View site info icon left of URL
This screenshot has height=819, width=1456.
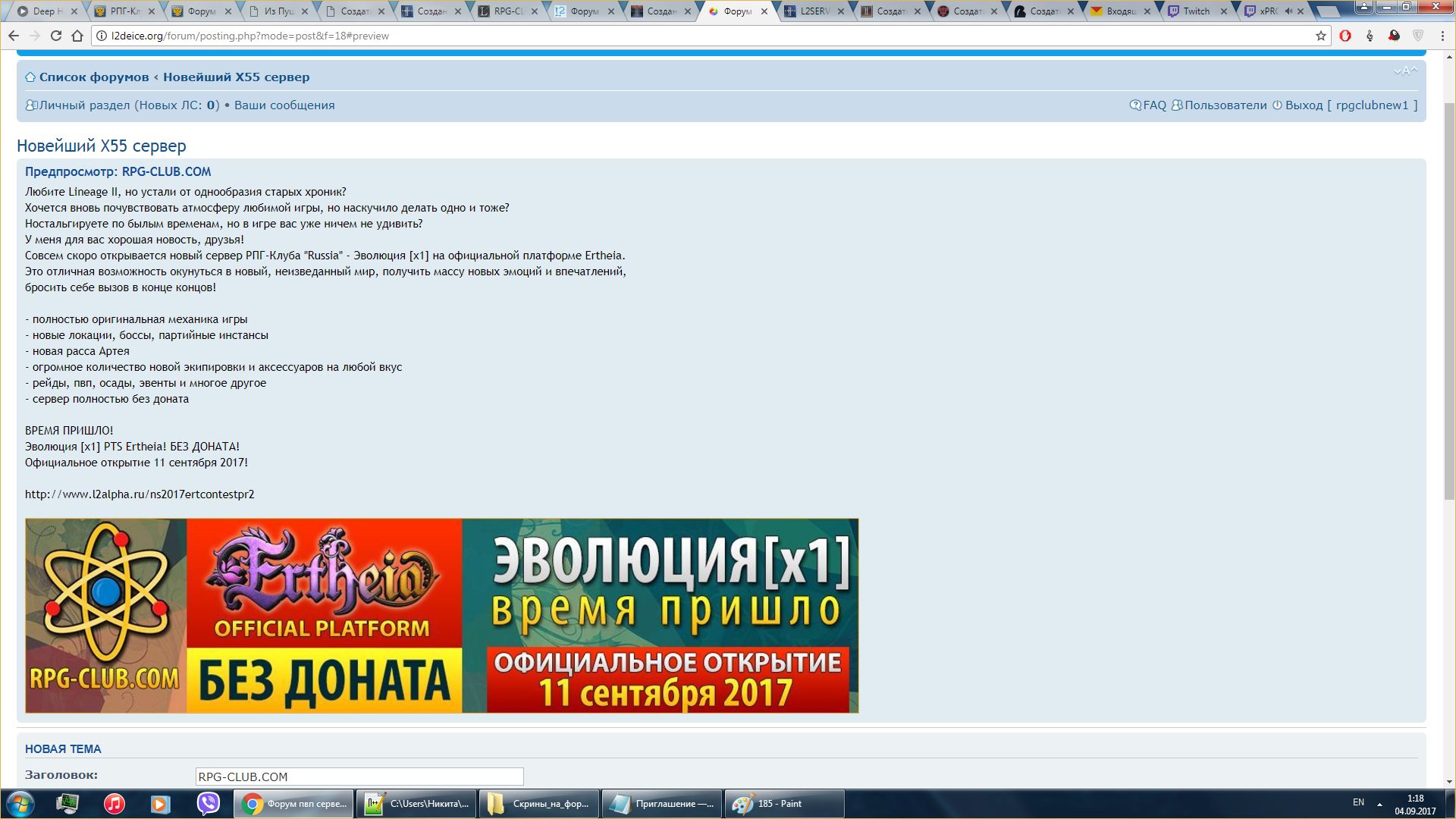[x=101, y=36]
